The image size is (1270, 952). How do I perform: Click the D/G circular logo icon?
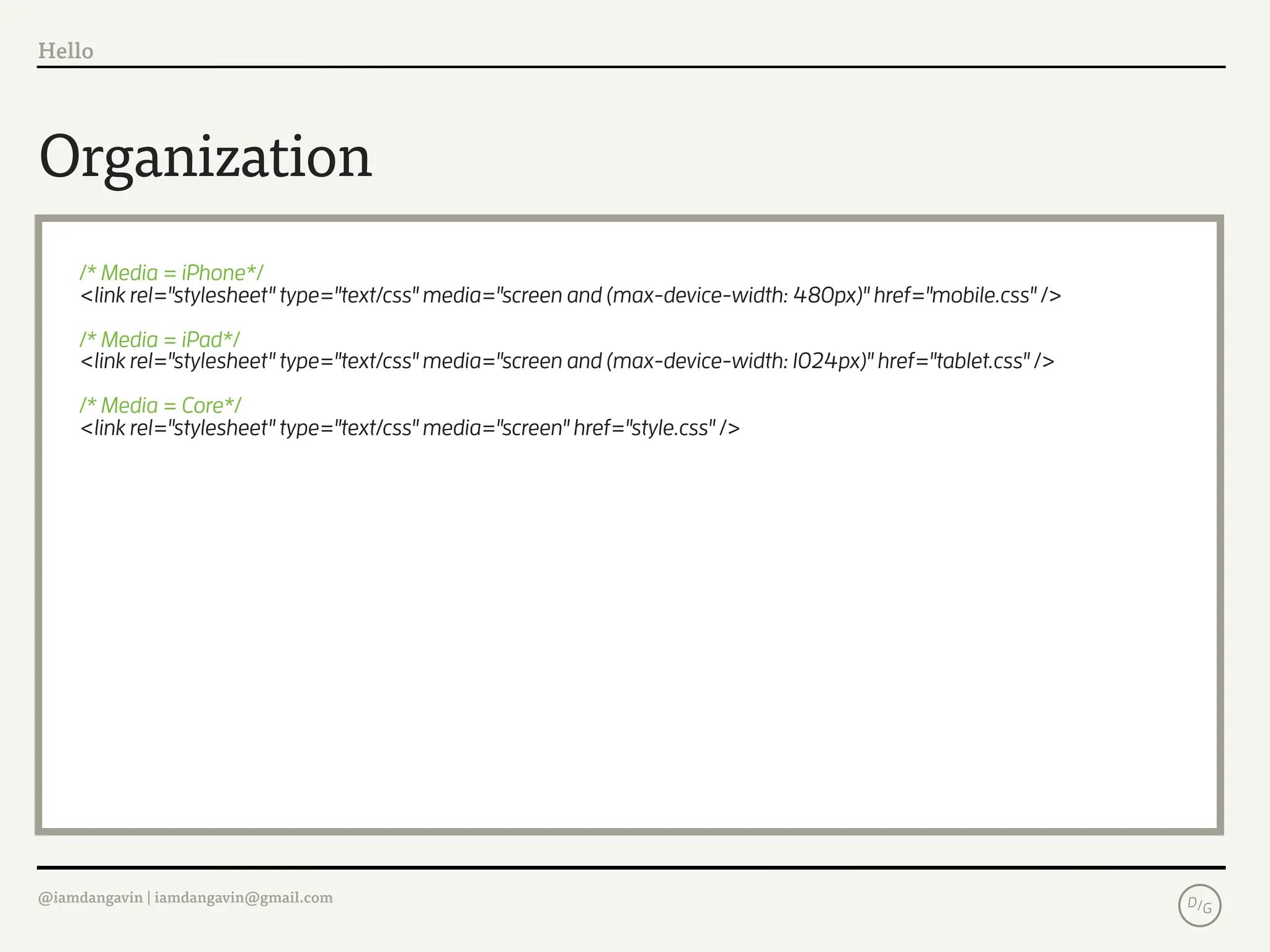coord(1199,906)
